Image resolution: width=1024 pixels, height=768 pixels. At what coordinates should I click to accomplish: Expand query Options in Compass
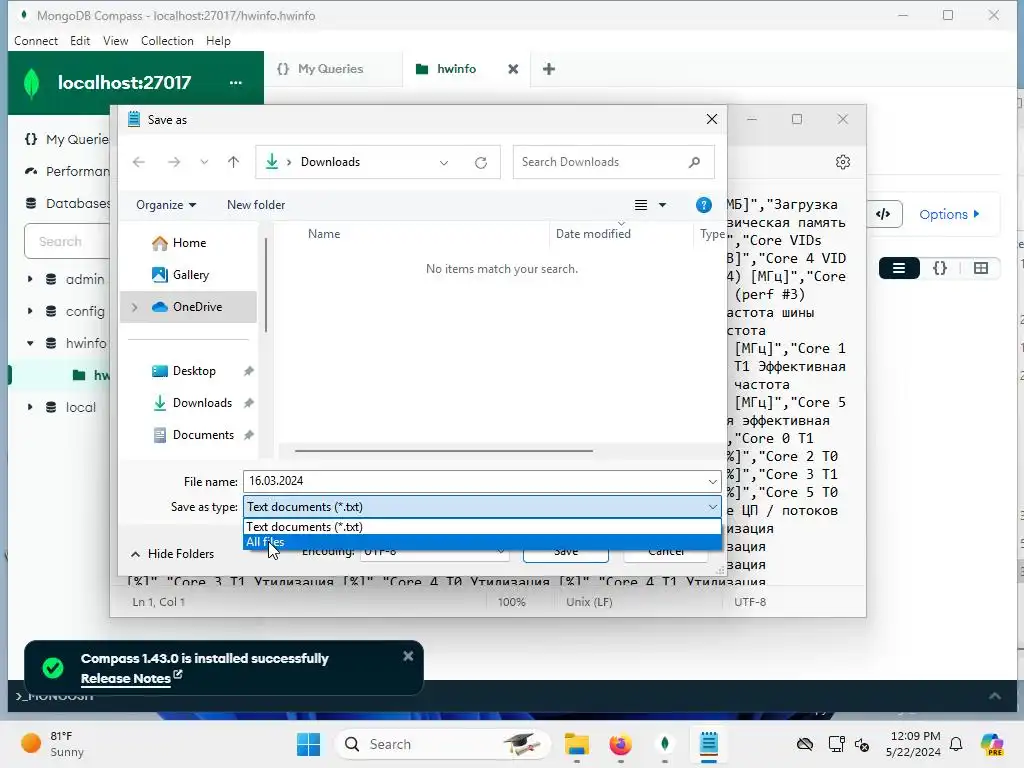pyautogui.click(x=949, y=214)
